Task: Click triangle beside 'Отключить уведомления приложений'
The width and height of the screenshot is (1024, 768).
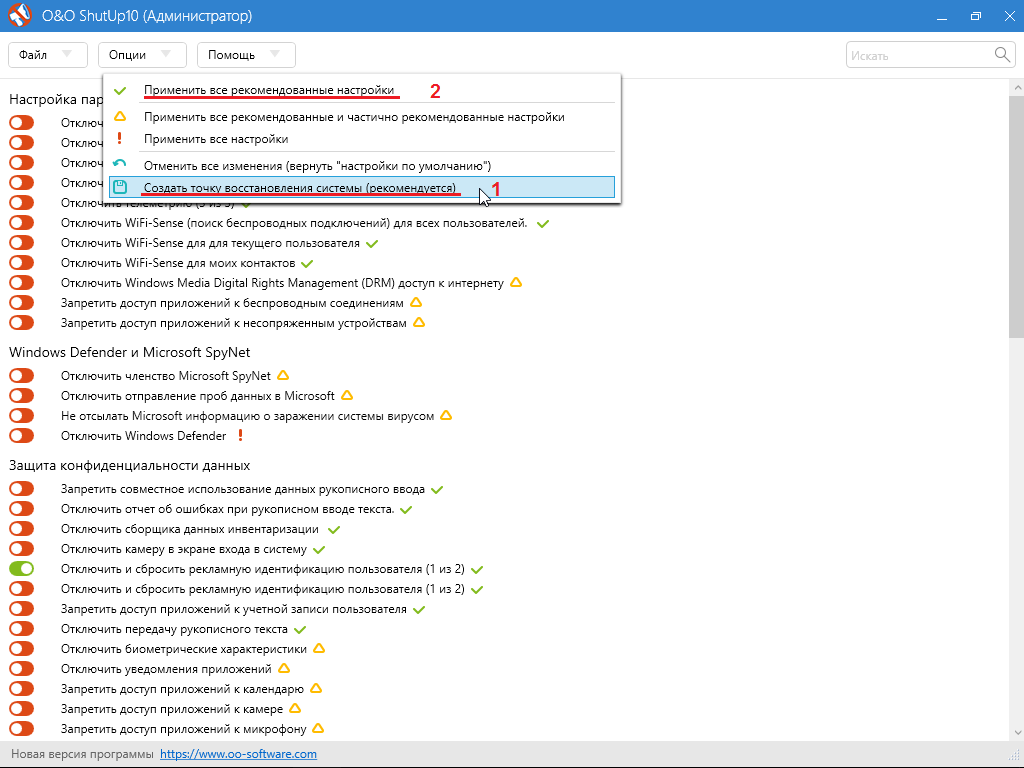Action: 283,669
